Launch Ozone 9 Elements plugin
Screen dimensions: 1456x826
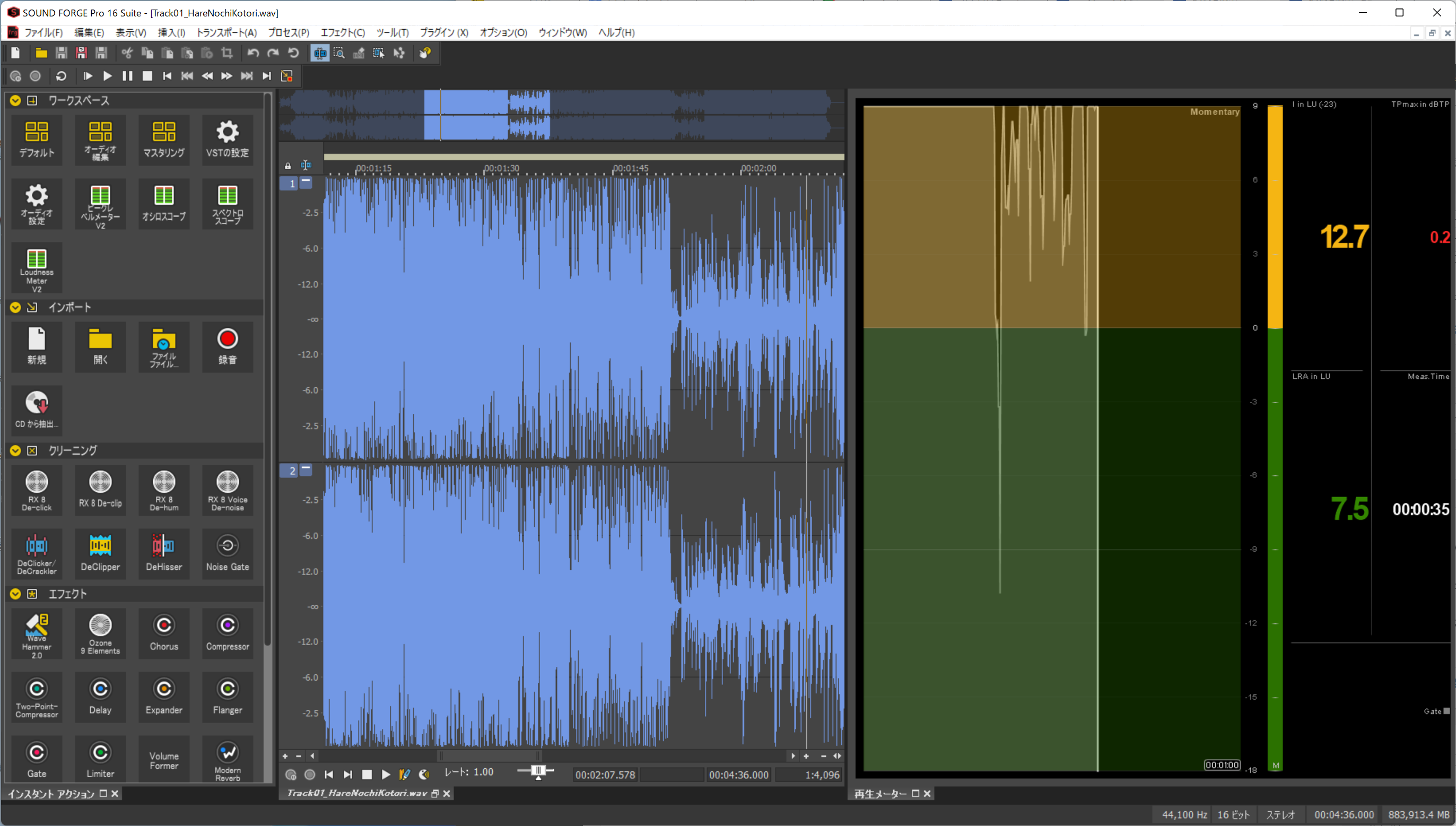pos(100,634)
